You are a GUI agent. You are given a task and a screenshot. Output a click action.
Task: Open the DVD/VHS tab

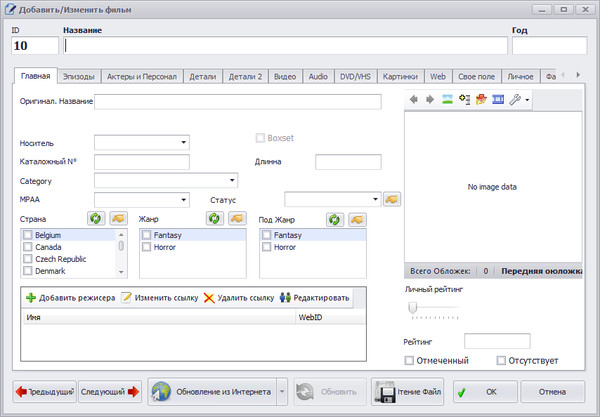357,76
